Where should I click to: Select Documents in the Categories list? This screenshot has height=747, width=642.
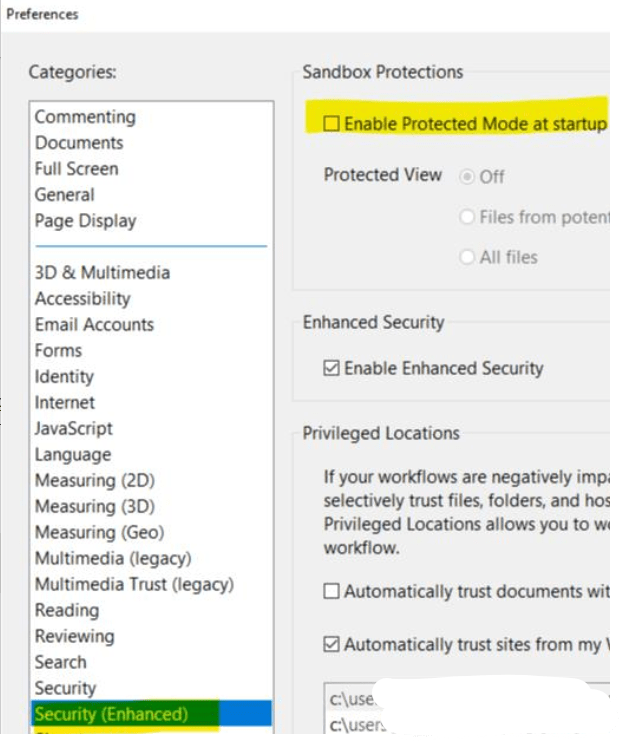79,143
